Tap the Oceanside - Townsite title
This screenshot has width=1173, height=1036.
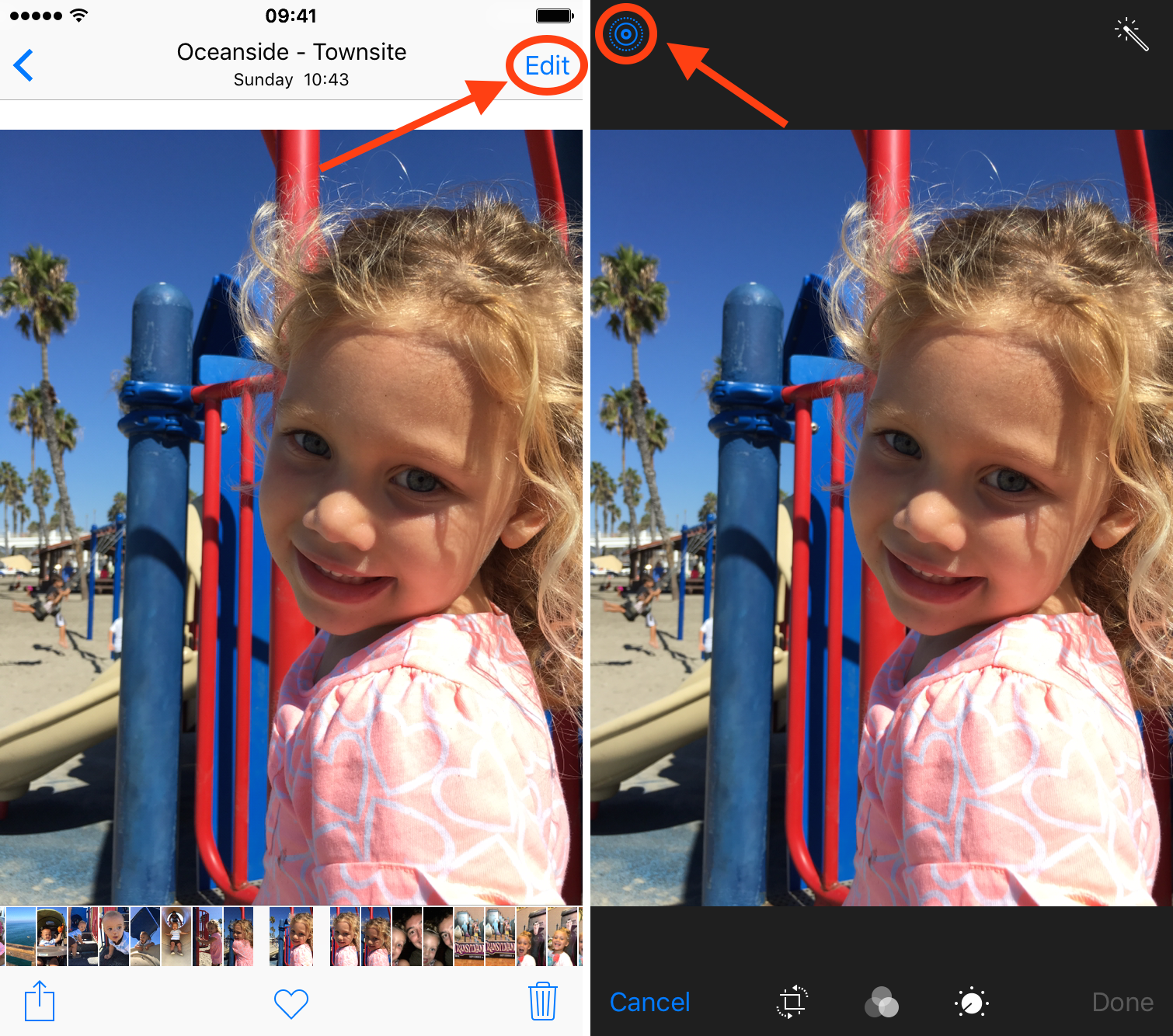[x=291, y=51]
